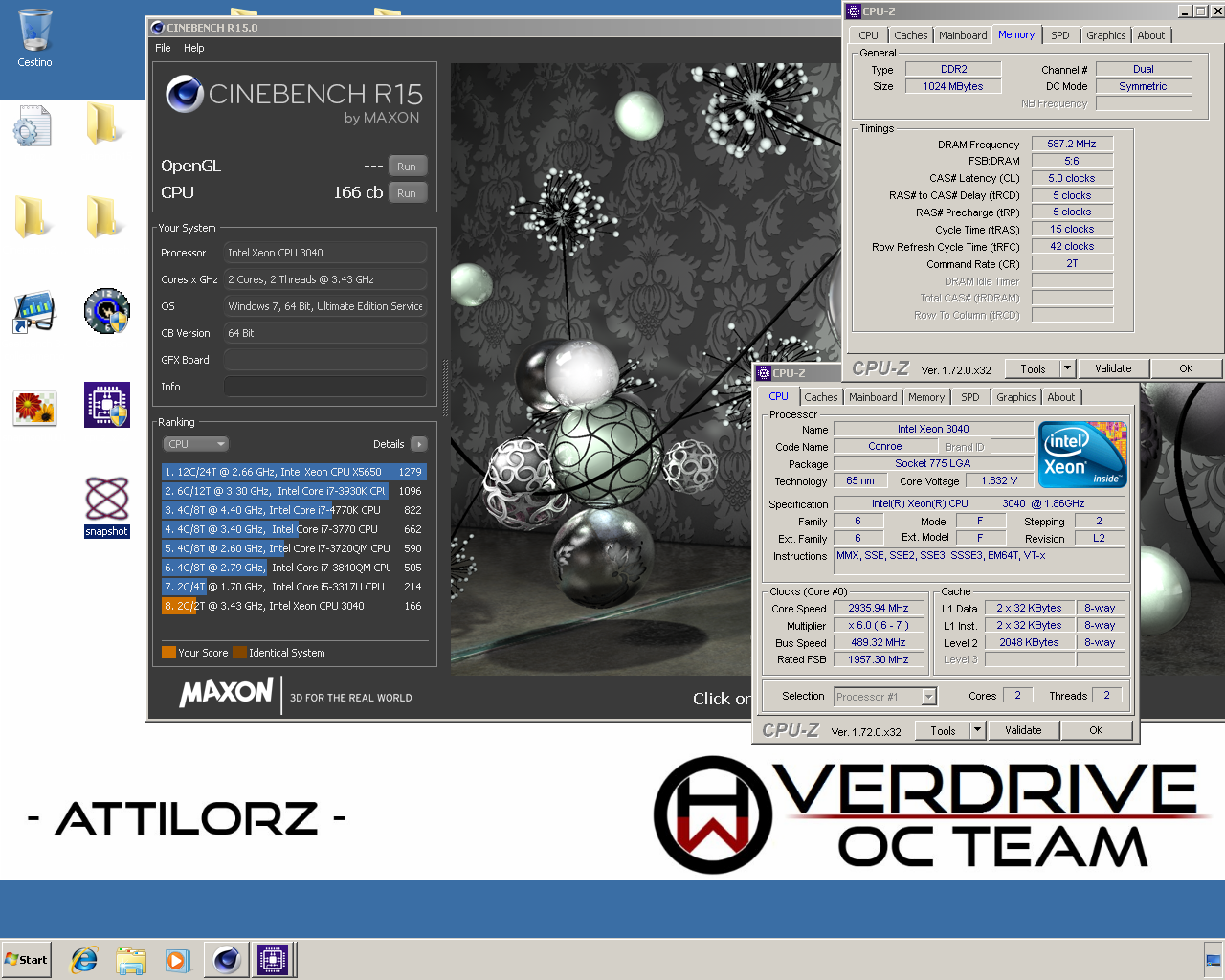Switch to CPU-Z via its taskbar icon
Viewport: 1225px width, 980px height.
coord(272,960)
